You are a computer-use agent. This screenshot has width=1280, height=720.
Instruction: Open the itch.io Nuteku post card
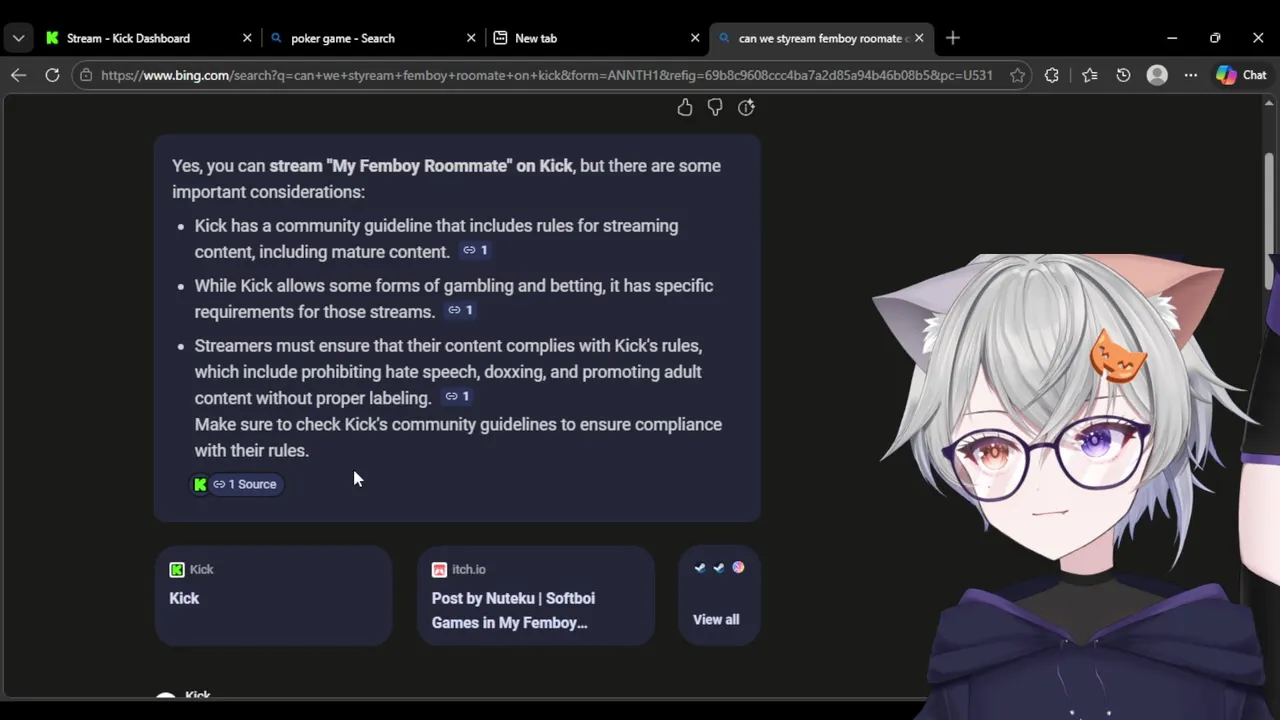536,595
